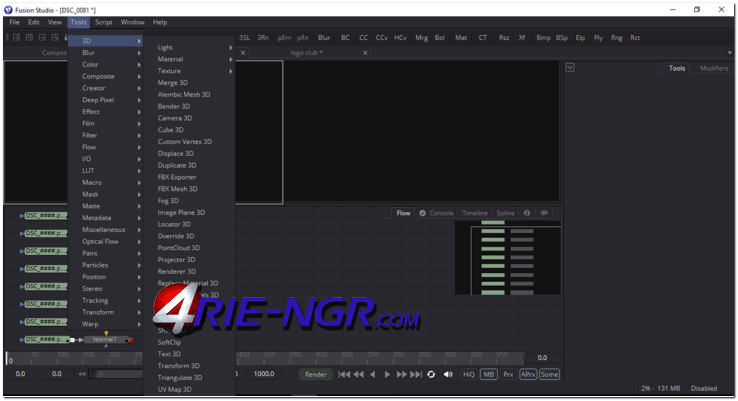
Task: Add the Transform (Xf) tool
Action: click(x=521, y=38)
